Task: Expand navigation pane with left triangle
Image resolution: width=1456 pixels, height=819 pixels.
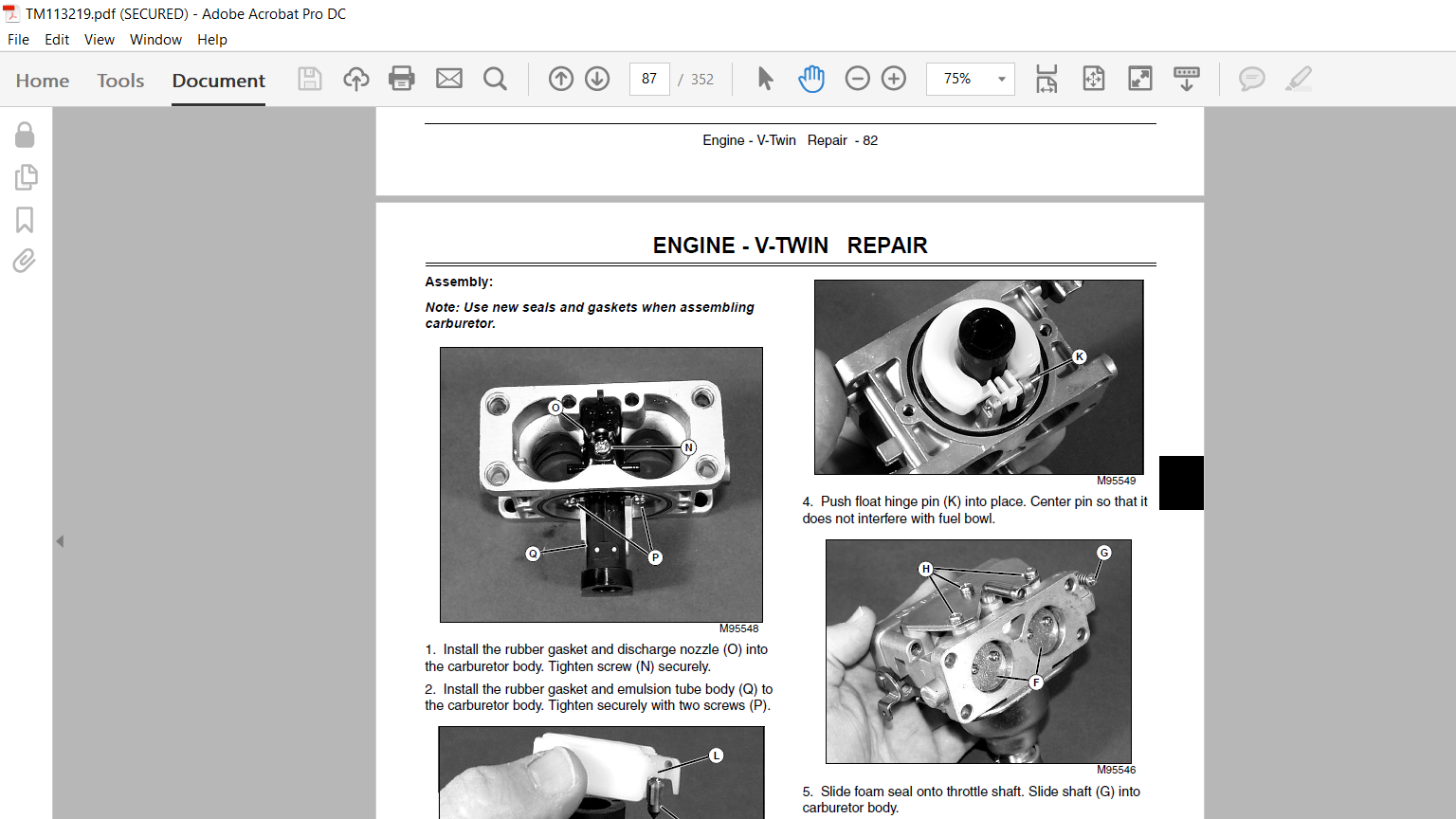Action: (x=60, y=541)
